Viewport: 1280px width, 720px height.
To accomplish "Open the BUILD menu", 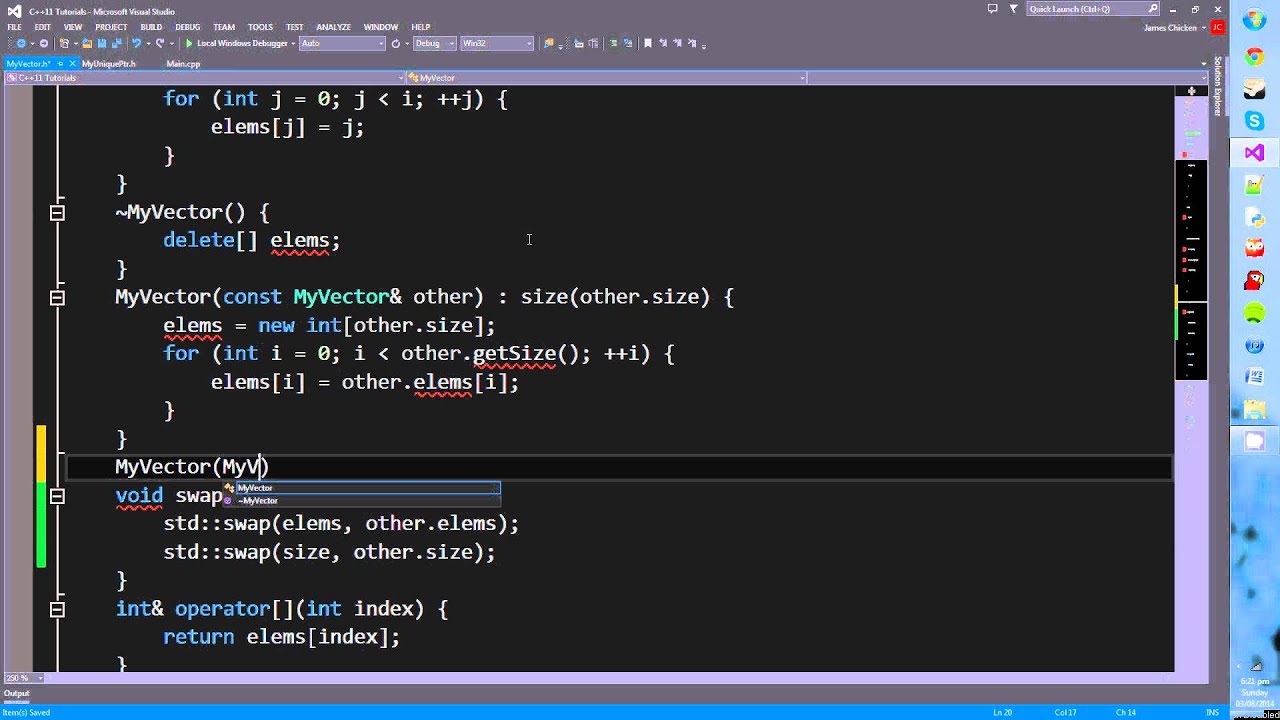I will (x=151, y=27).
